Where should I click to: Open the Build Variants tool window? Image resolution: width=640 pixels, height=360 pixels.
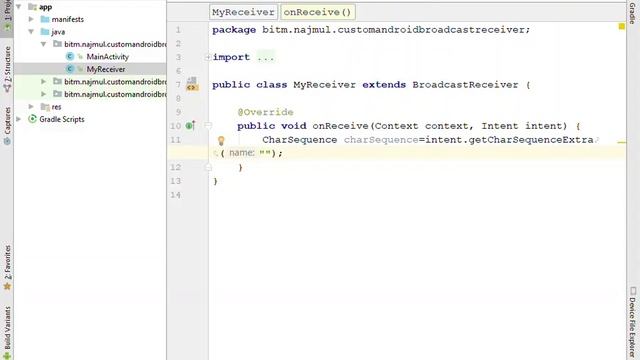(x=7, y=332)
